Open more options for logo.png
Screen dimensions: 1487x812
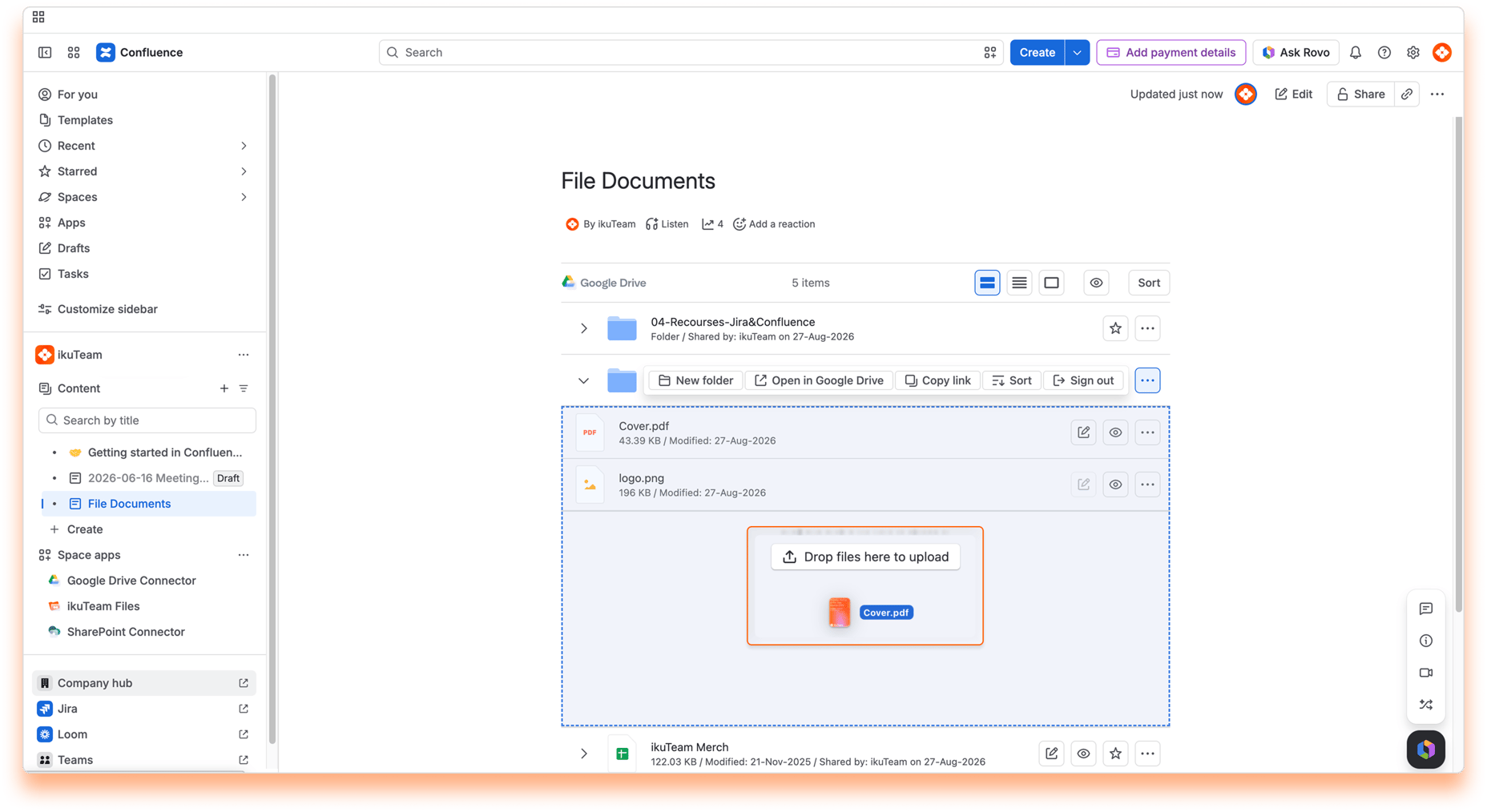[1147, 484]
